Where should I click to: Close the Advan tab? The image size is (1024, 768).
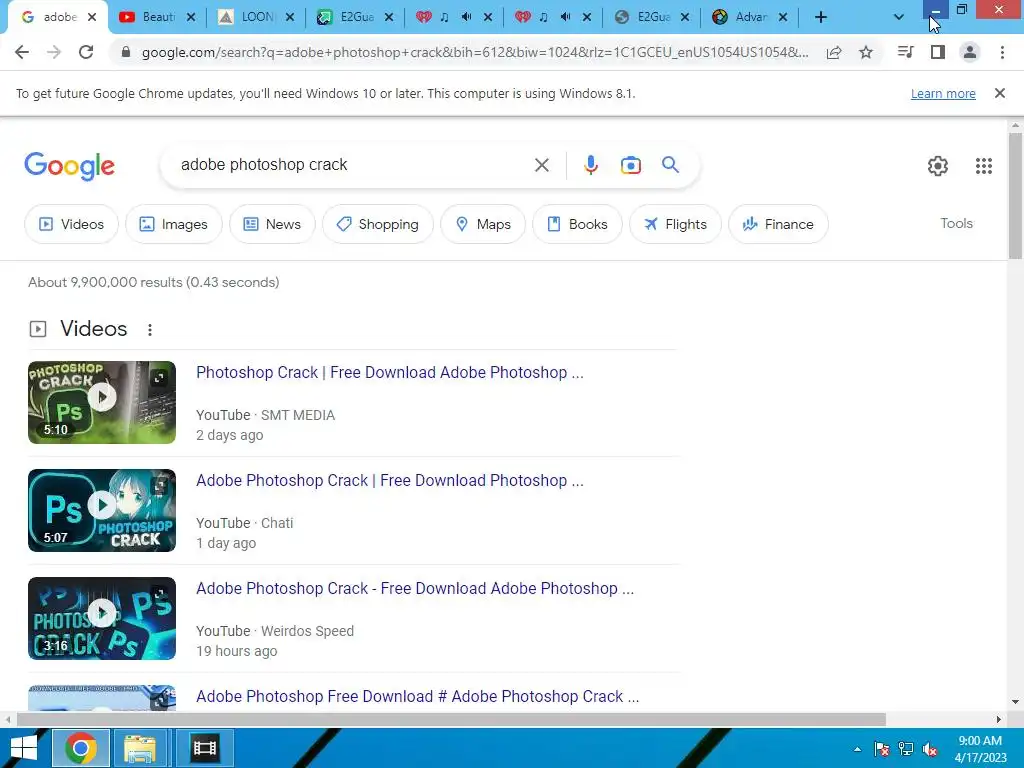pos(783,18)
